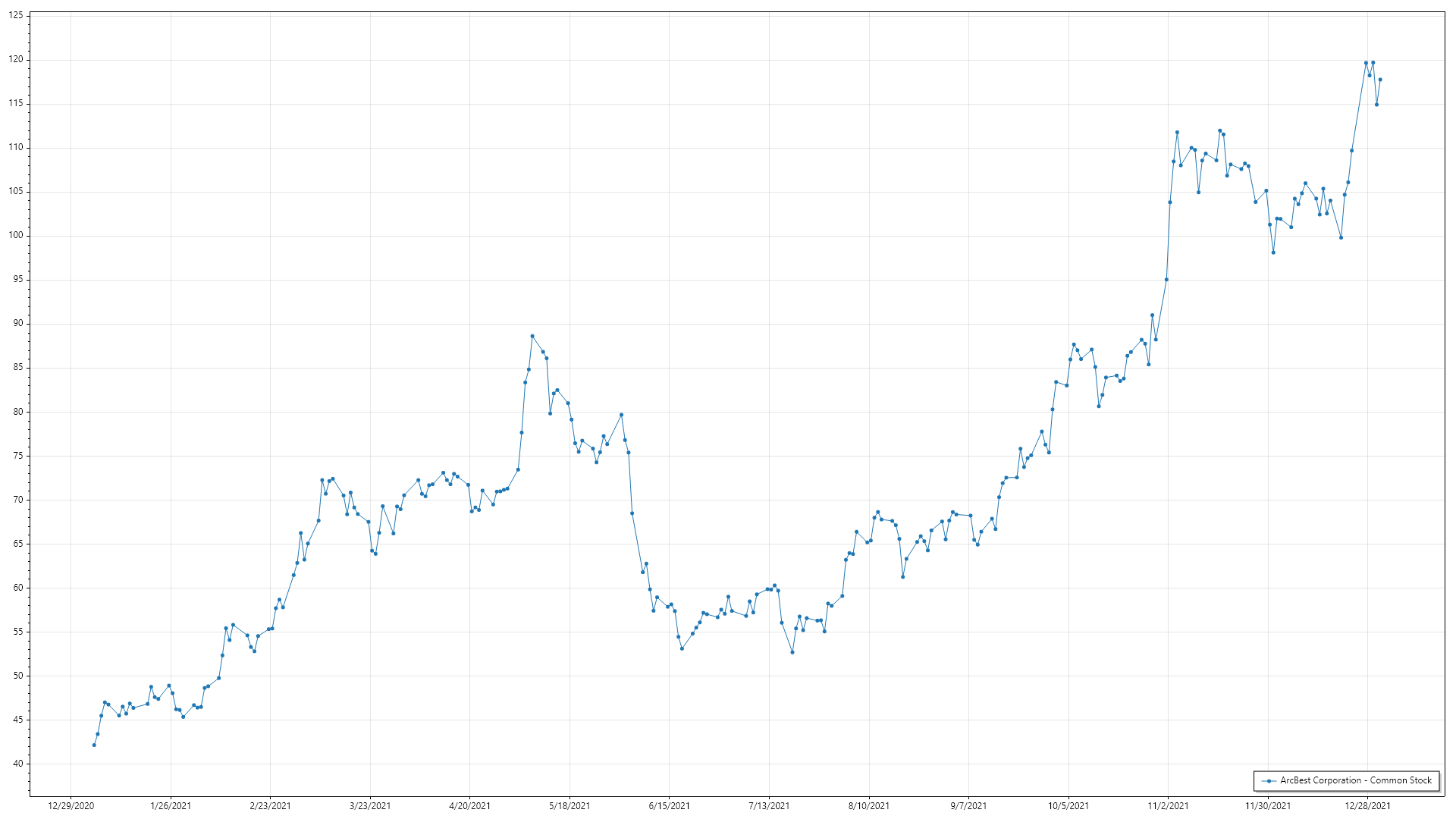Click the 1/26/2021 x-axis date label
The height and width of the screenshot is (819, 1456).
[171, 805]
